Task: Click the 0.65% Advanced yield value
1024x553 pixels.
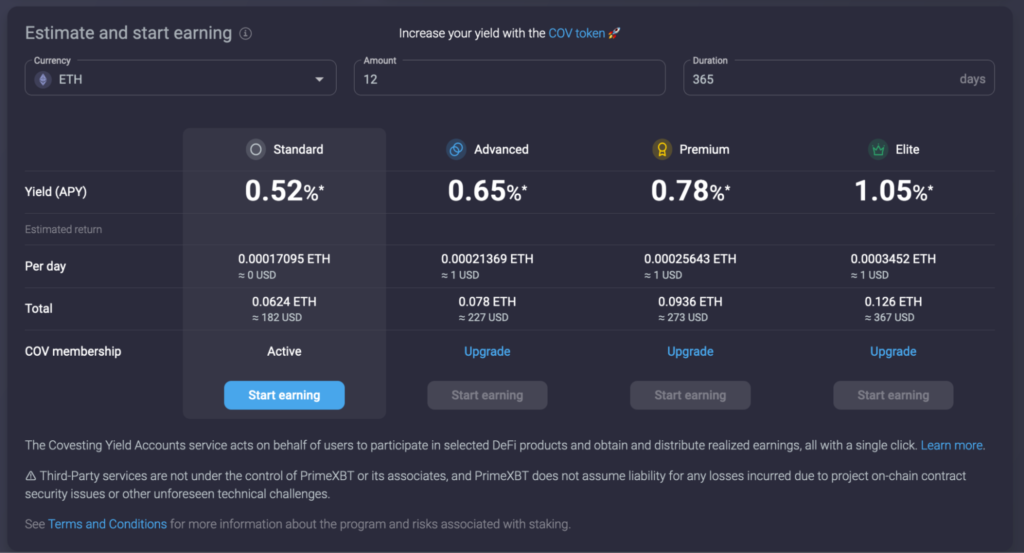Action: tap(487, 191)
